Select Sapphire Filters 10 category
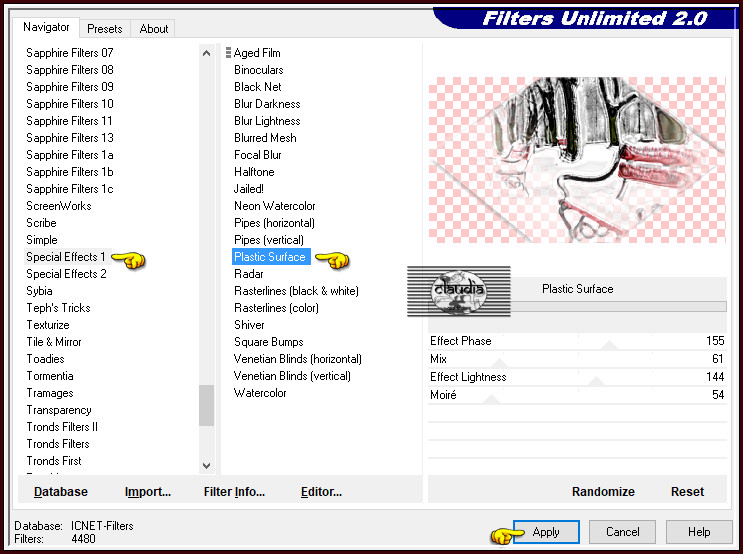This screenshot has width=743, height=554. 70,104
